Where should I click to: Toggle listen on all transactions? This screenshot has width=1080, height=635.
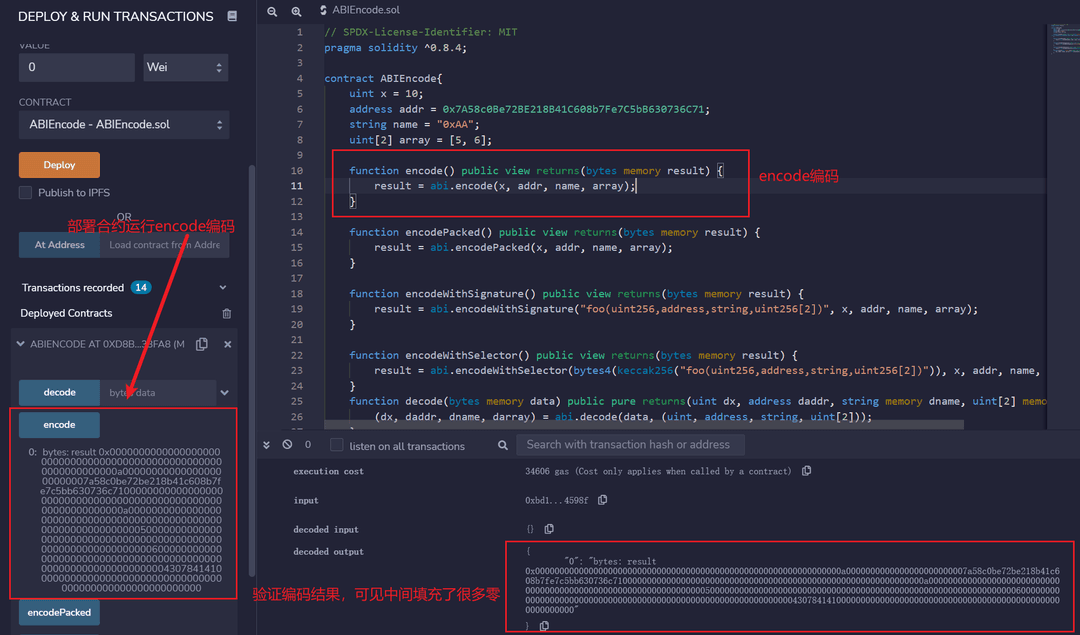click(337, 445)
